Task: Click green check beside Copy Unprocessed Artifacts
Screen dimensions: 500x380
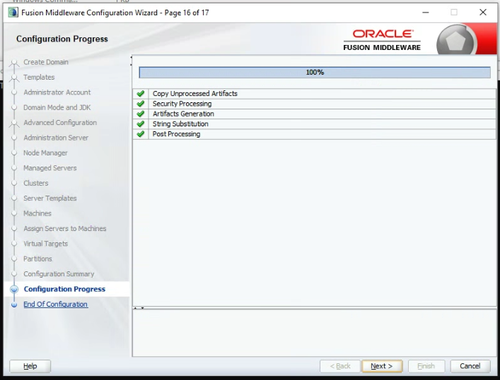Action: pos(141,94)
